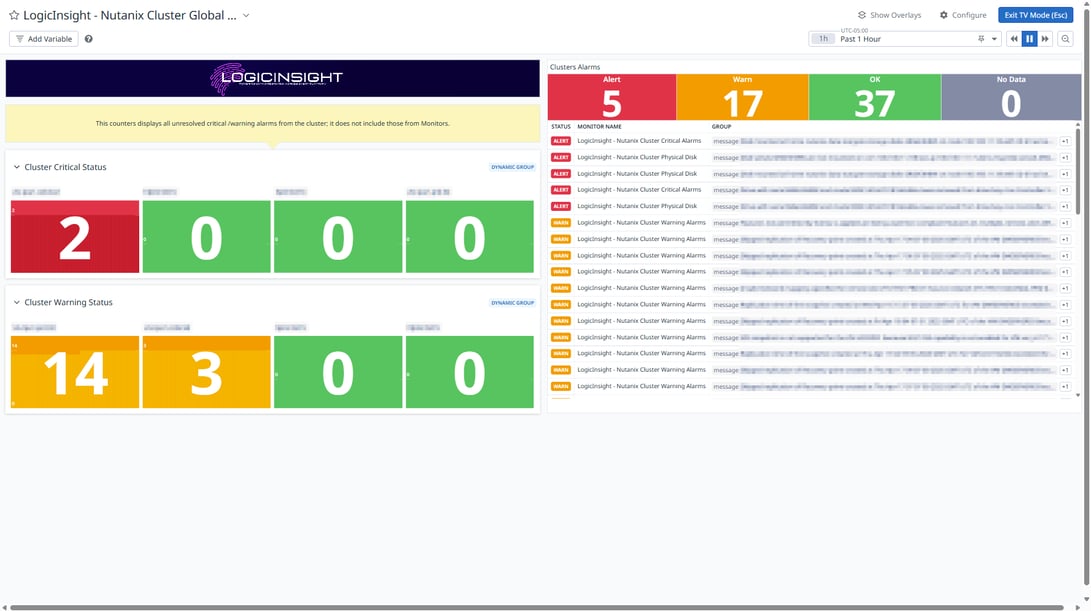This screenshot has width=1091, height=611.
Task: Open the orange tile showing 3
Action: point(207,372)
